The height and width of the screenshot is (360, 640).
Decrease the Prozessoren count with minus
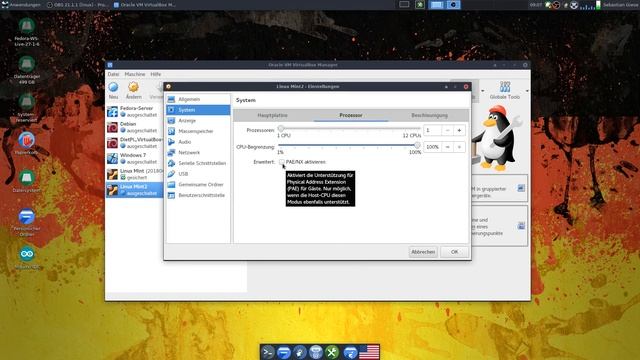(x=448, y=130)
